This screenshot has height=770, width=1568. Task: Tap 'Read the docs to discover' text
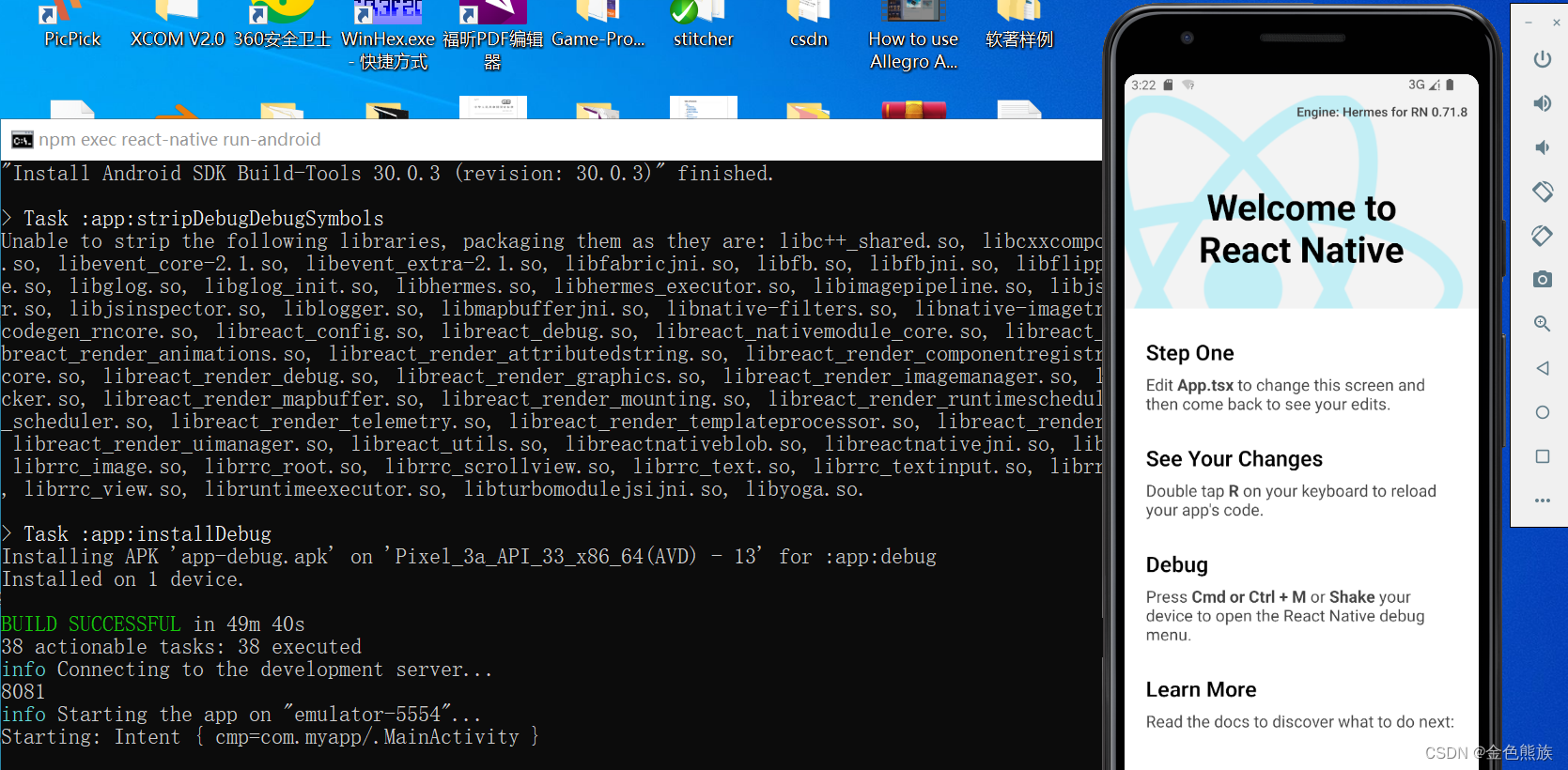[1299, 722]
